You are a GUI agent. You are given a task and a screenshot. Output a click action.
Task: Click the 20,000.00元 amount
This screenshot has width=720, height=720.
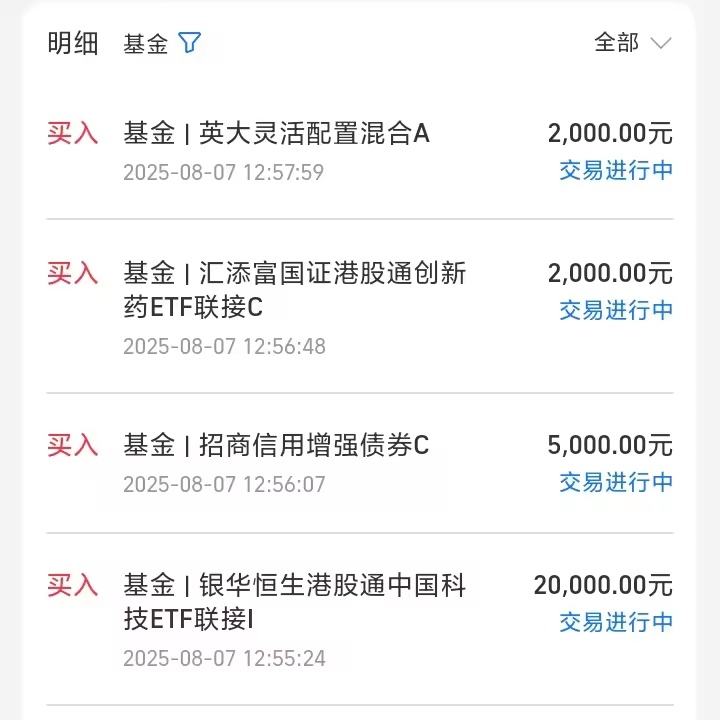tap(603, 585)
